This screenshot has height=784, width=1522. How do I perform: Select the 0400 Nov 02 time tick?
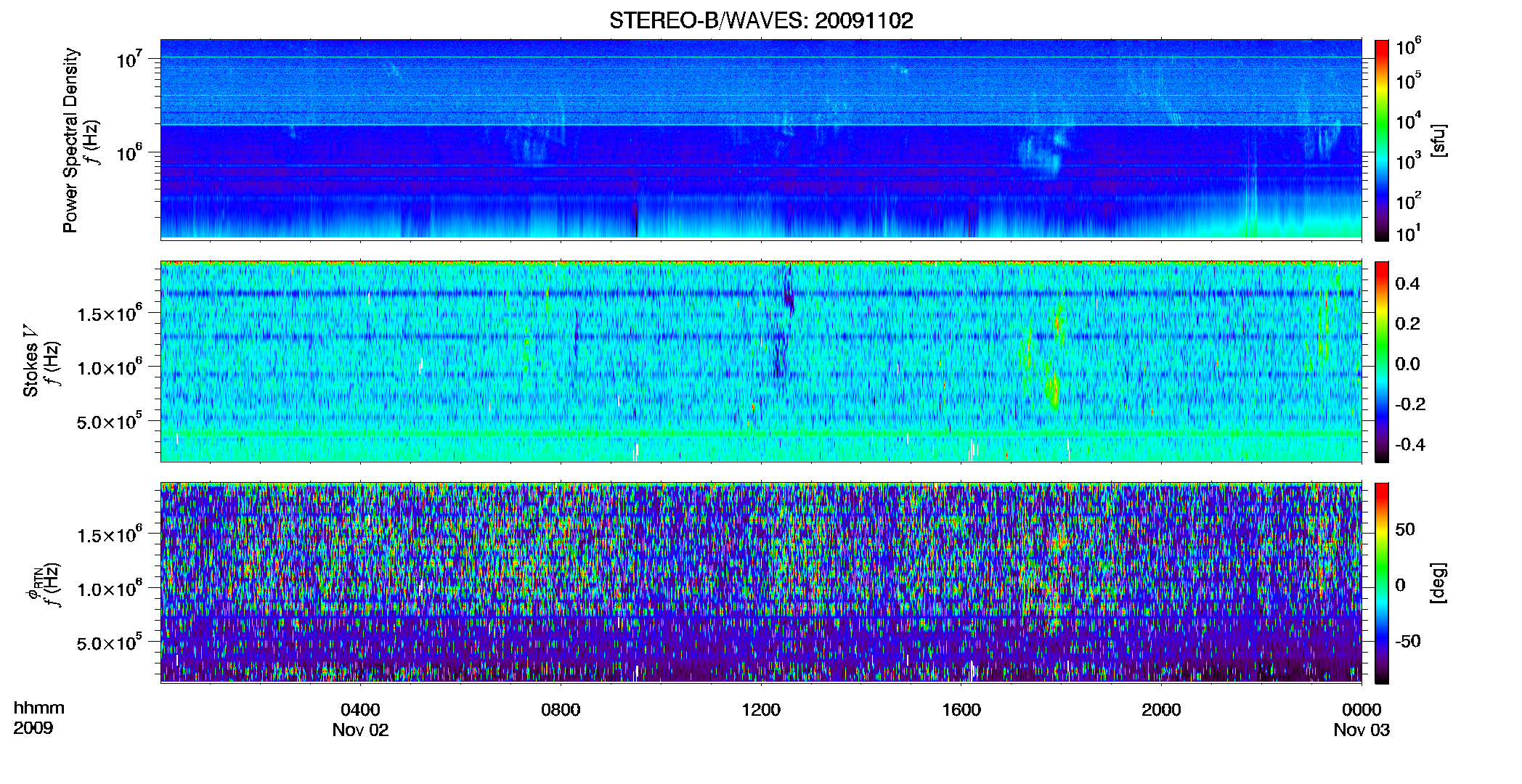[x=361, y=719]
